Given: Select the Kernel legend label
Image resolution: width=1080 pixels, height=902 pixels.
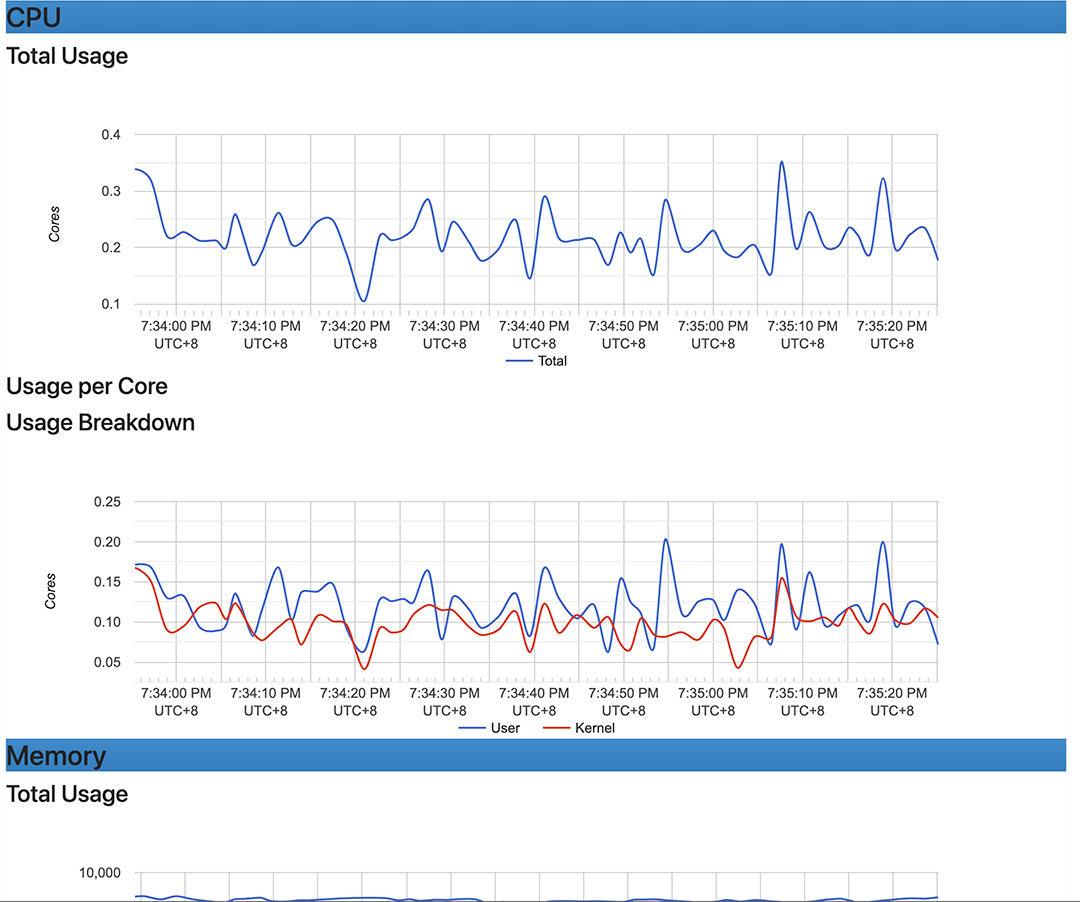Looking at the screenshot, I should coord(595,728).
